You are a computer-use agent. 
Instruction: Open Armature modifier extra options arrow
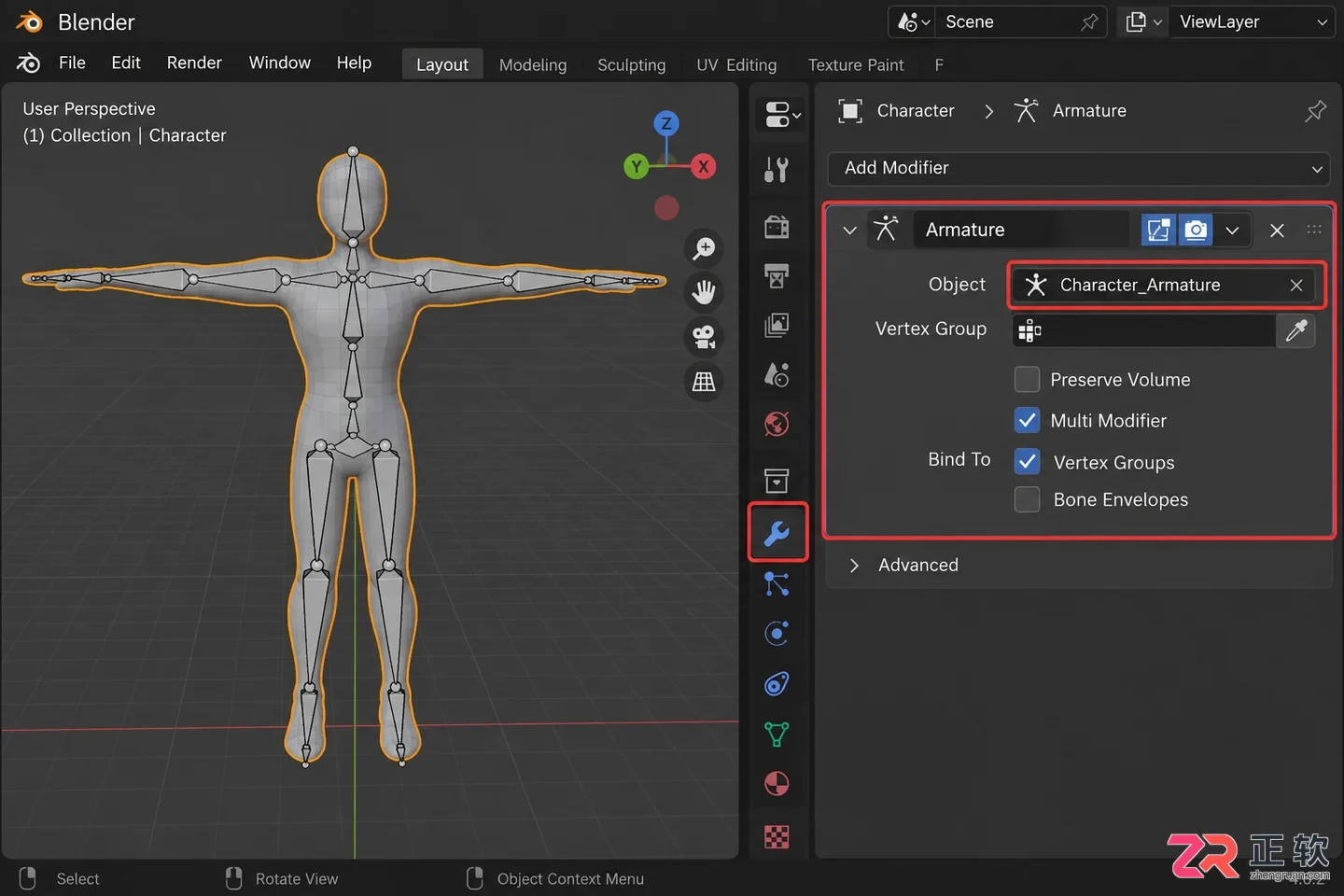(x=1232, y=230)
